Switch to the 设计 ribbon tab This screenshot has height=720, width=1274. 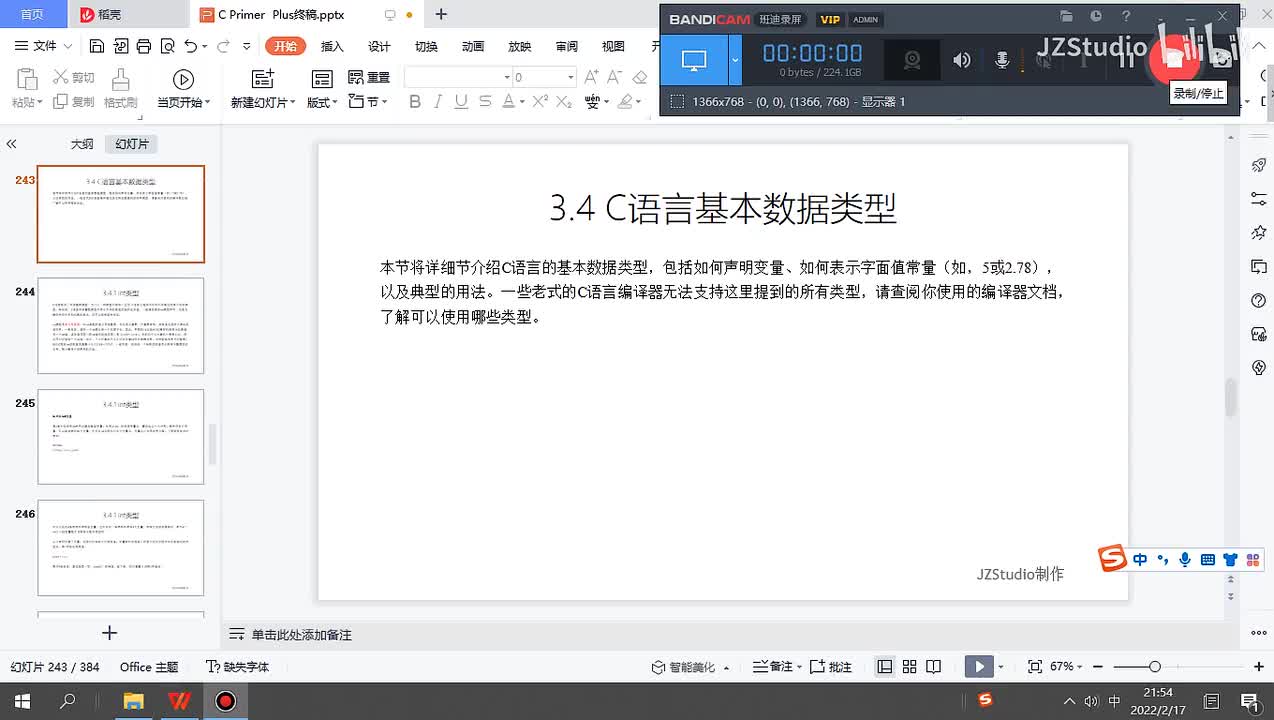click(379, 46)
